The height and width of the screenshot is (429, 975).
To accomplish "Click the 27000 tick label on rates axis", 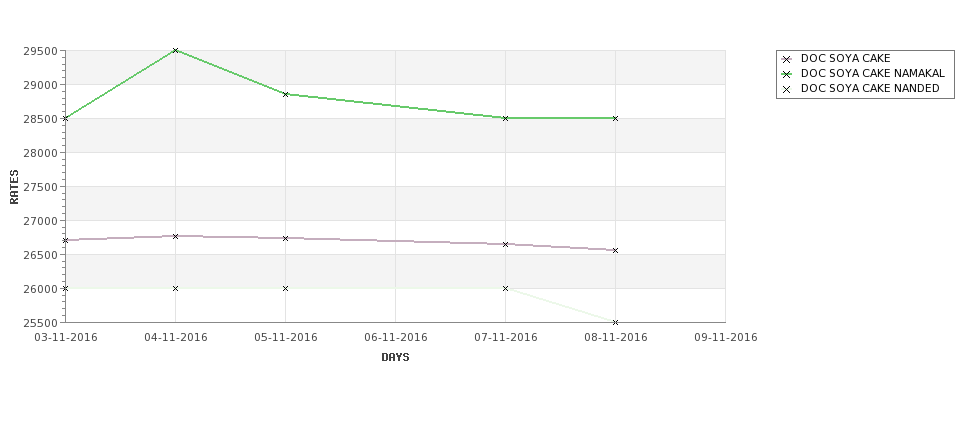I will click(x=41, y=221).
